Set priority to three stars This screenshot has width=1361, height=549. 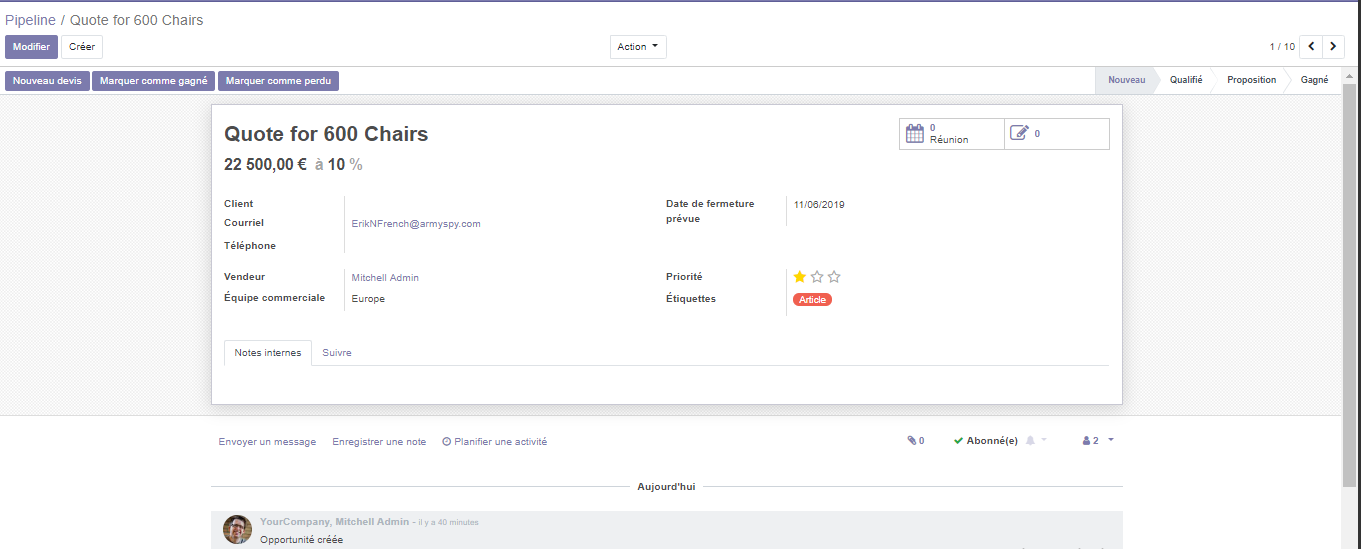tap(835, 277)
